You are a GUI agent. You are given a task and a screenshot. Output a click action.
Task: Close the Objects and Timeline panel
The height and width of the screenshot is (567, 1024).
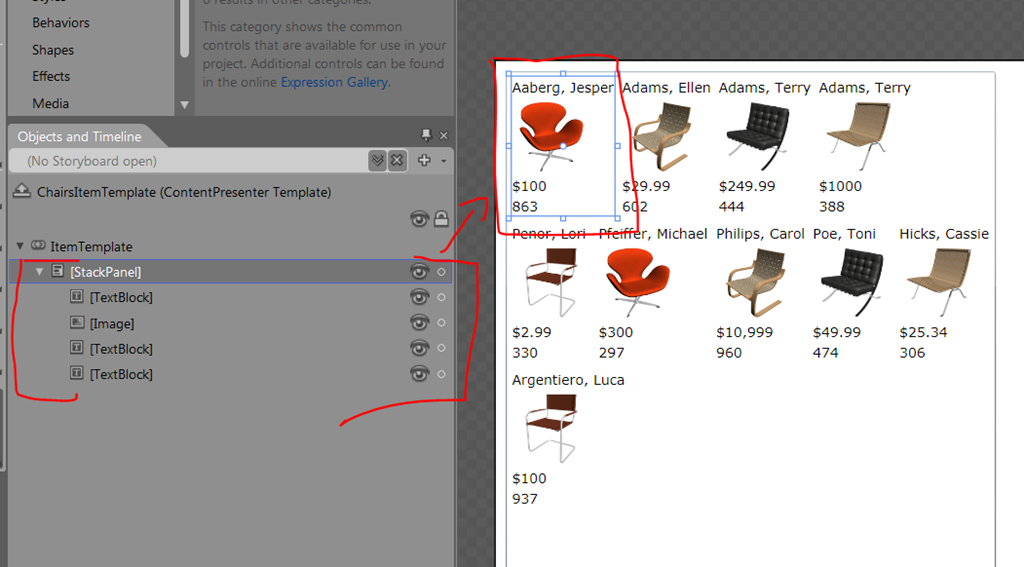[x=444, y=136]
